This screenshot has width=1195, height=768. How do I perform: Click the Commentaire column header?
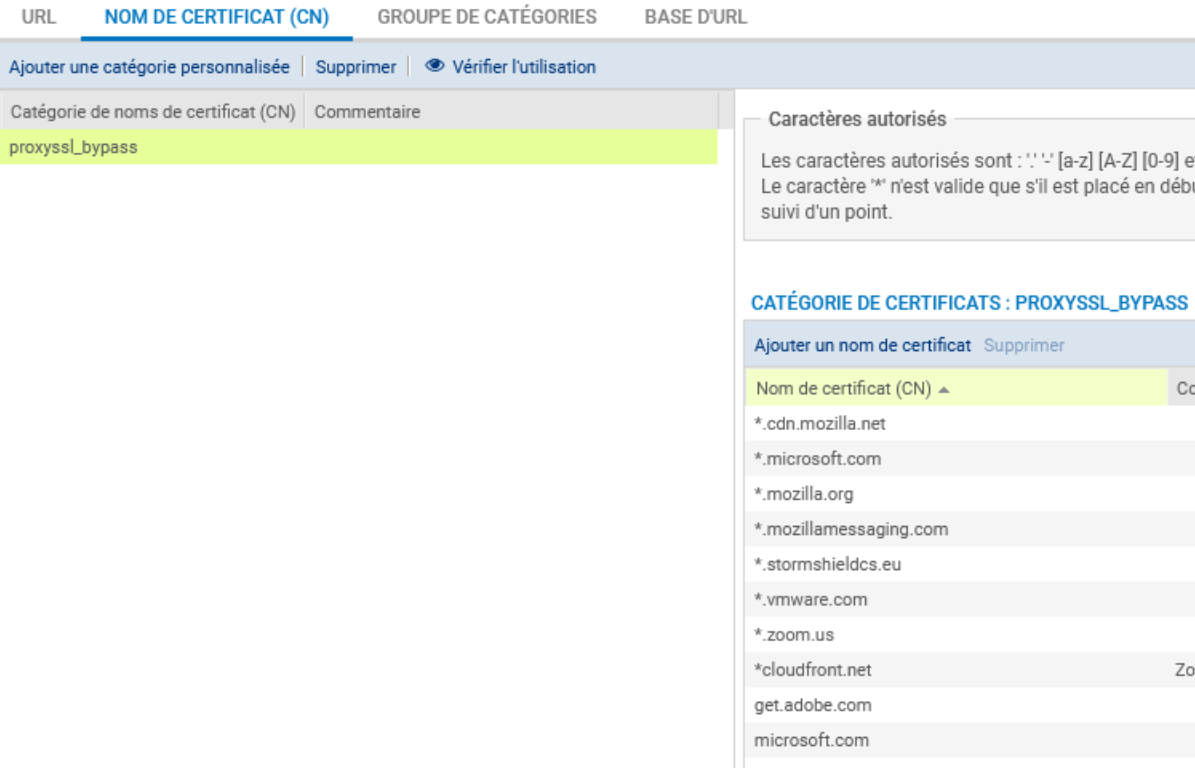[367, 112]
